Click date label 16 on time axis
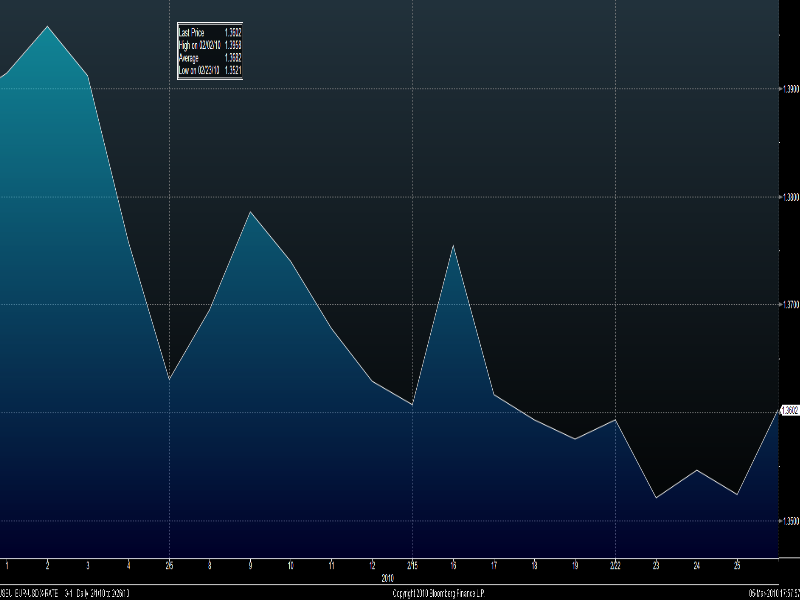800x600 pixels. click(x=453, y=565)
